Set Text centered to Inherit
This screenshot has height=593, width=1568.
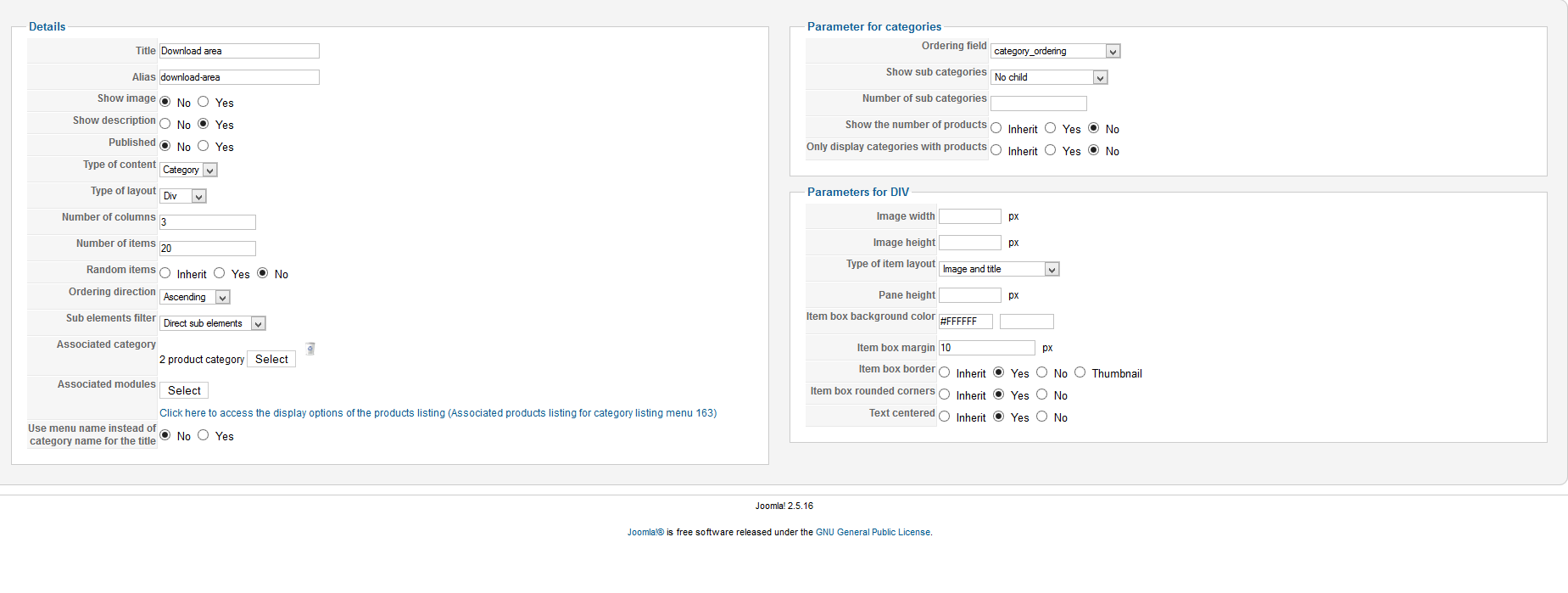click(x=945, y=417)
